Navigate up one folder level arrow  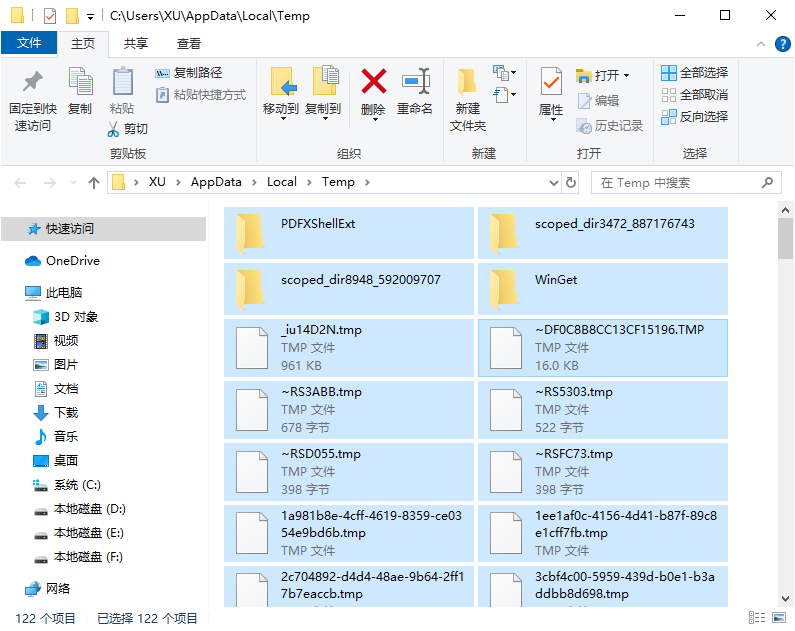(x=94, y=183)
